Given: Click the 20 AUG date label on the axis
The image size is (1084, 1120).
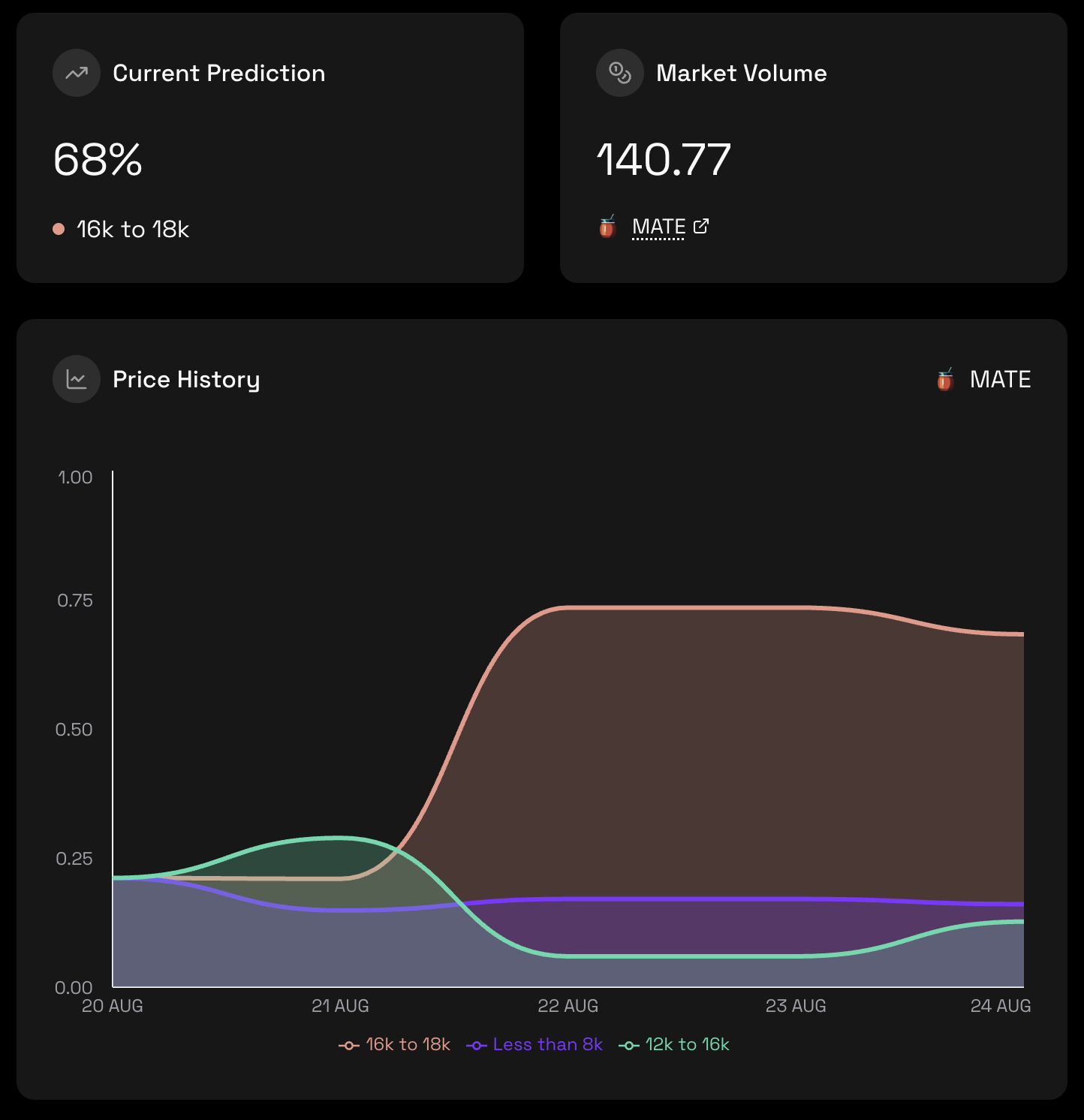Looking at the screenshot, I should pyautogui.click(x=113, y=1006).
